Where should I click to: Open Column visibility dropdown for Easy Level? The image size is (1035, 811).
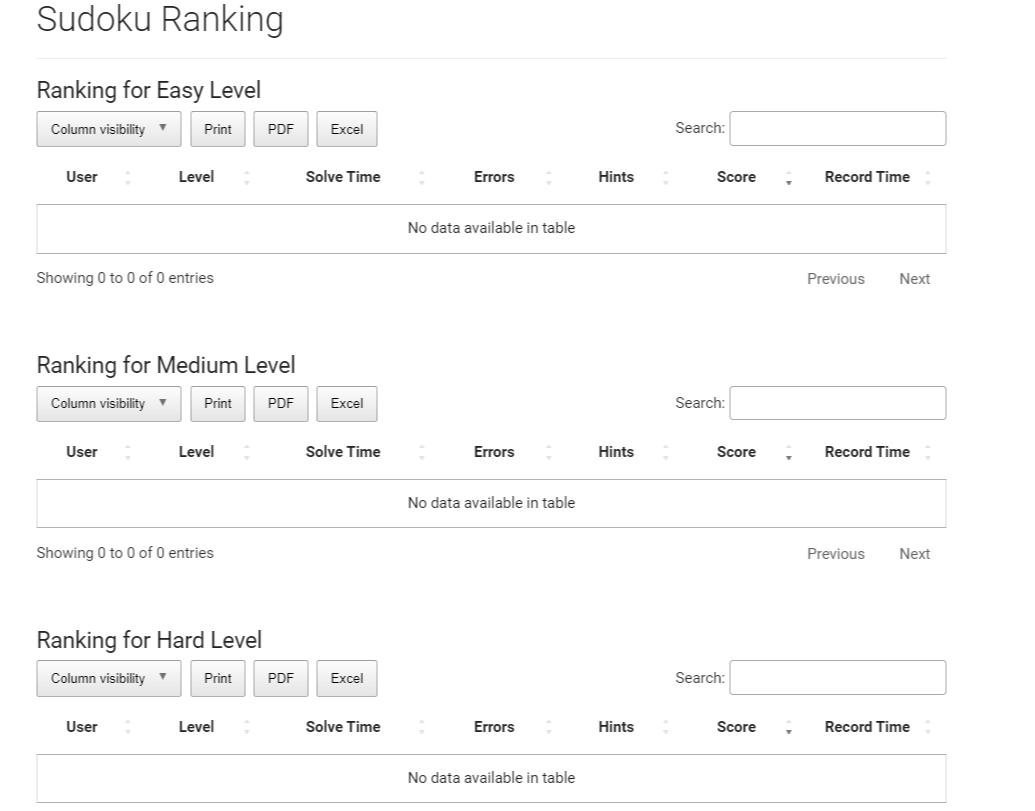(x=109, y=129)
